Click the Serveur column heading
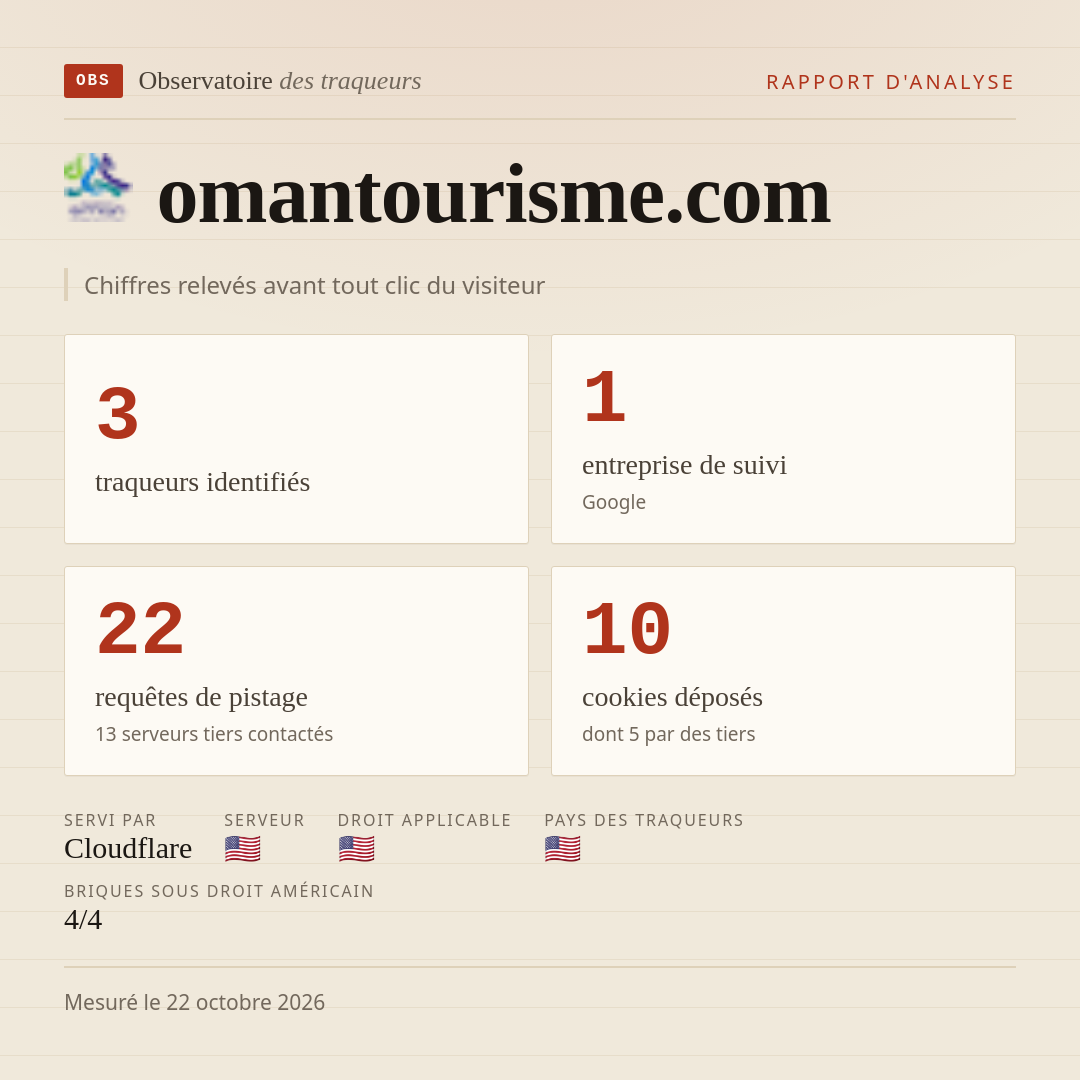The width and height of the screenshot is (1080, 1080). click(264, 820)
